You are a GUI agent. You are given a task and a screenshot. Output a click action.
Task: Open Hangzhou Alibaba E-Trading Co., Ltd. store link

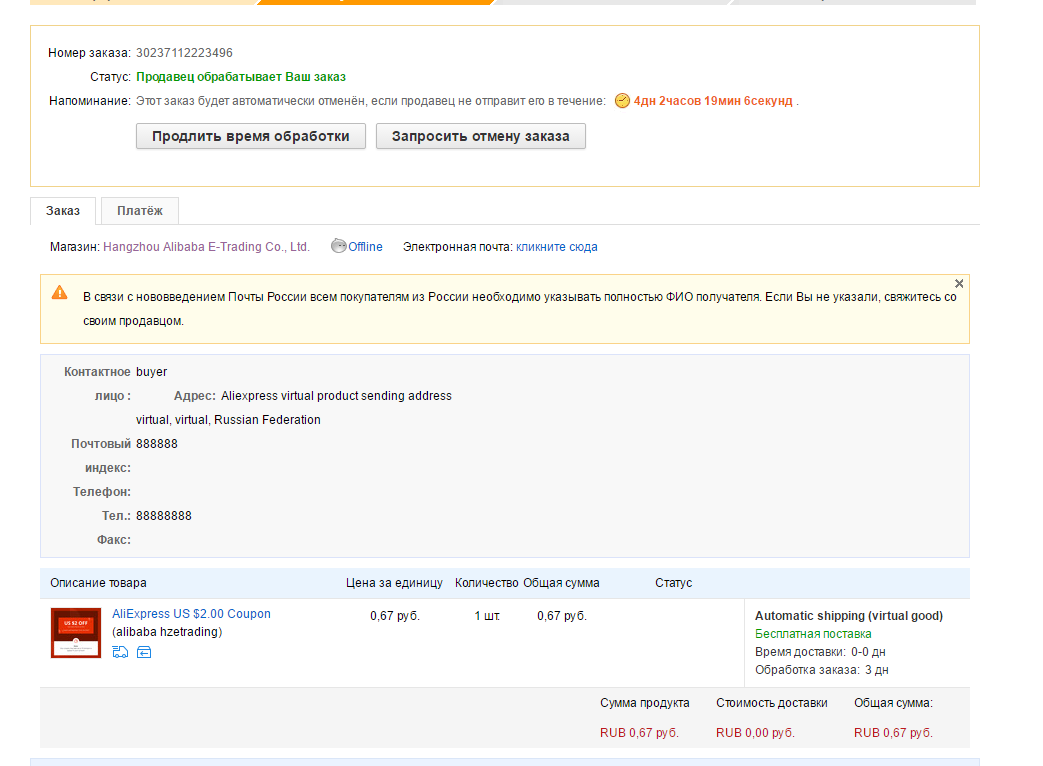click(x=206, y=247)
